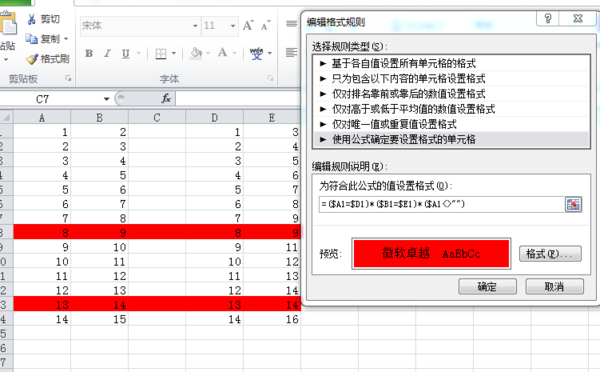This screenshot has height=372, width=600.
Task: Open the font color dropdown arrow
Action: [234, 53]
